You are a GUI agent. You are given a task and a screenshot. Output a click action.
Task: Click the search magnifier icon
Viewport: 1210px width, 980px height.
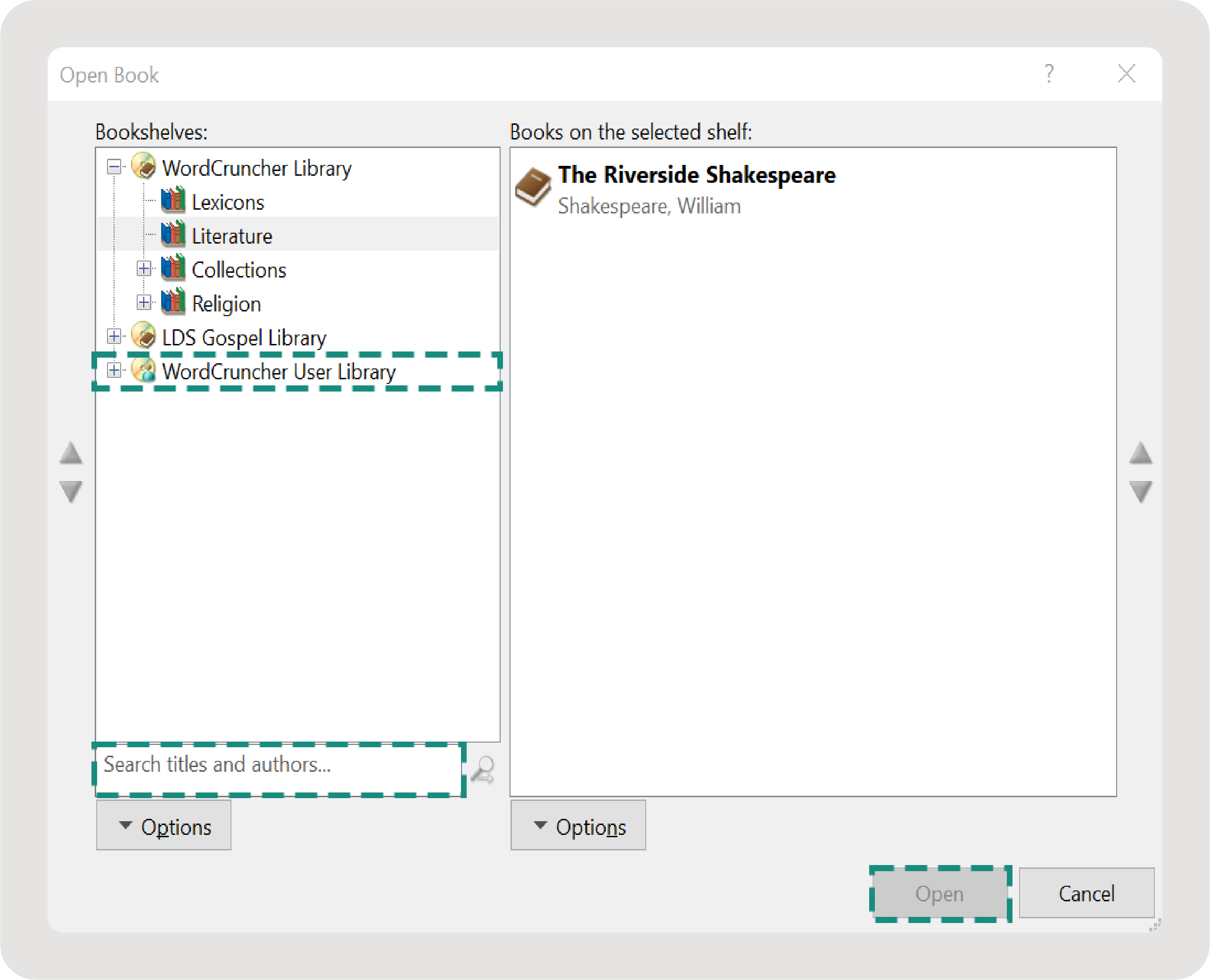[483, 770]
